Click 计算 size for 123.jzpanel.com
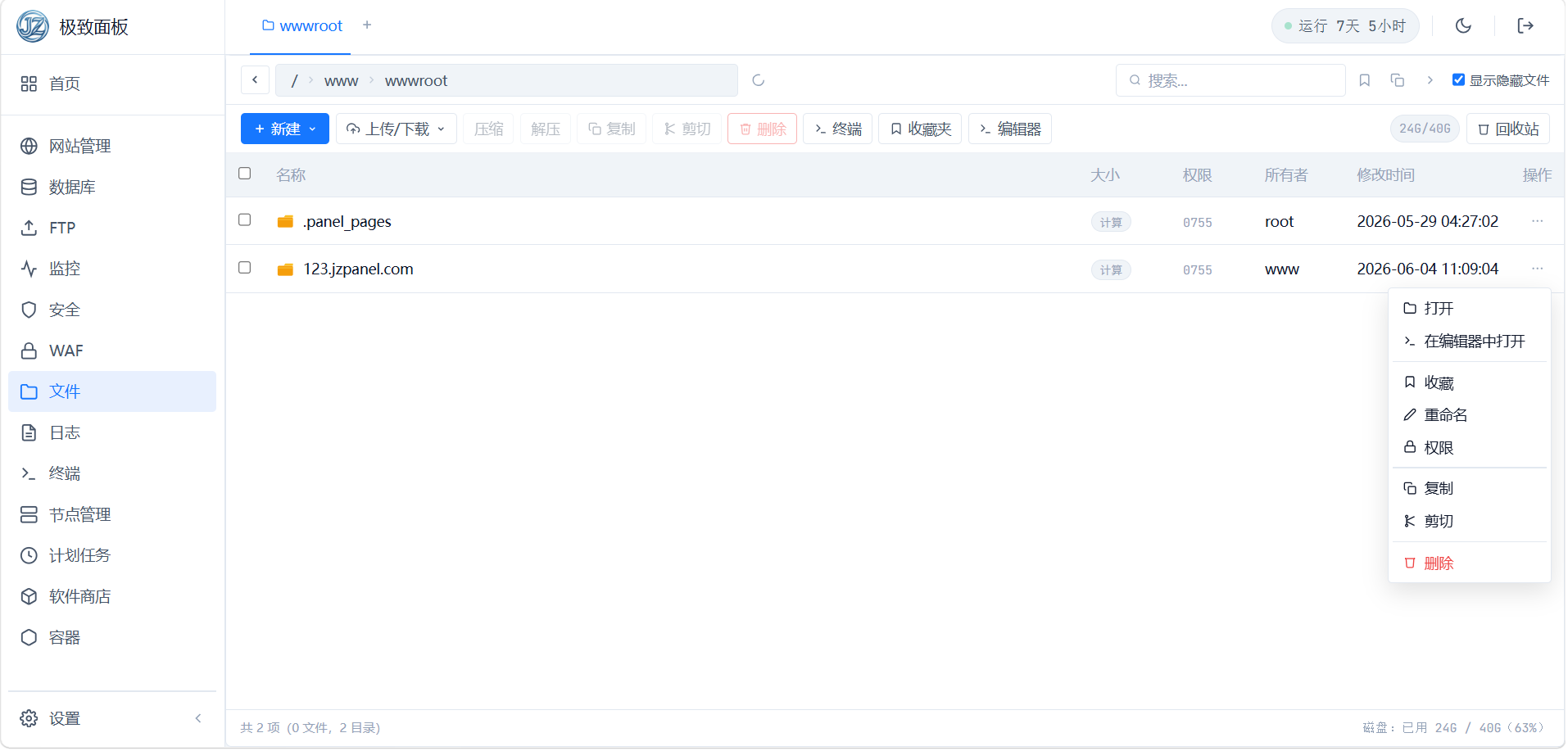1568x751 pixels. coord(1111,269)
